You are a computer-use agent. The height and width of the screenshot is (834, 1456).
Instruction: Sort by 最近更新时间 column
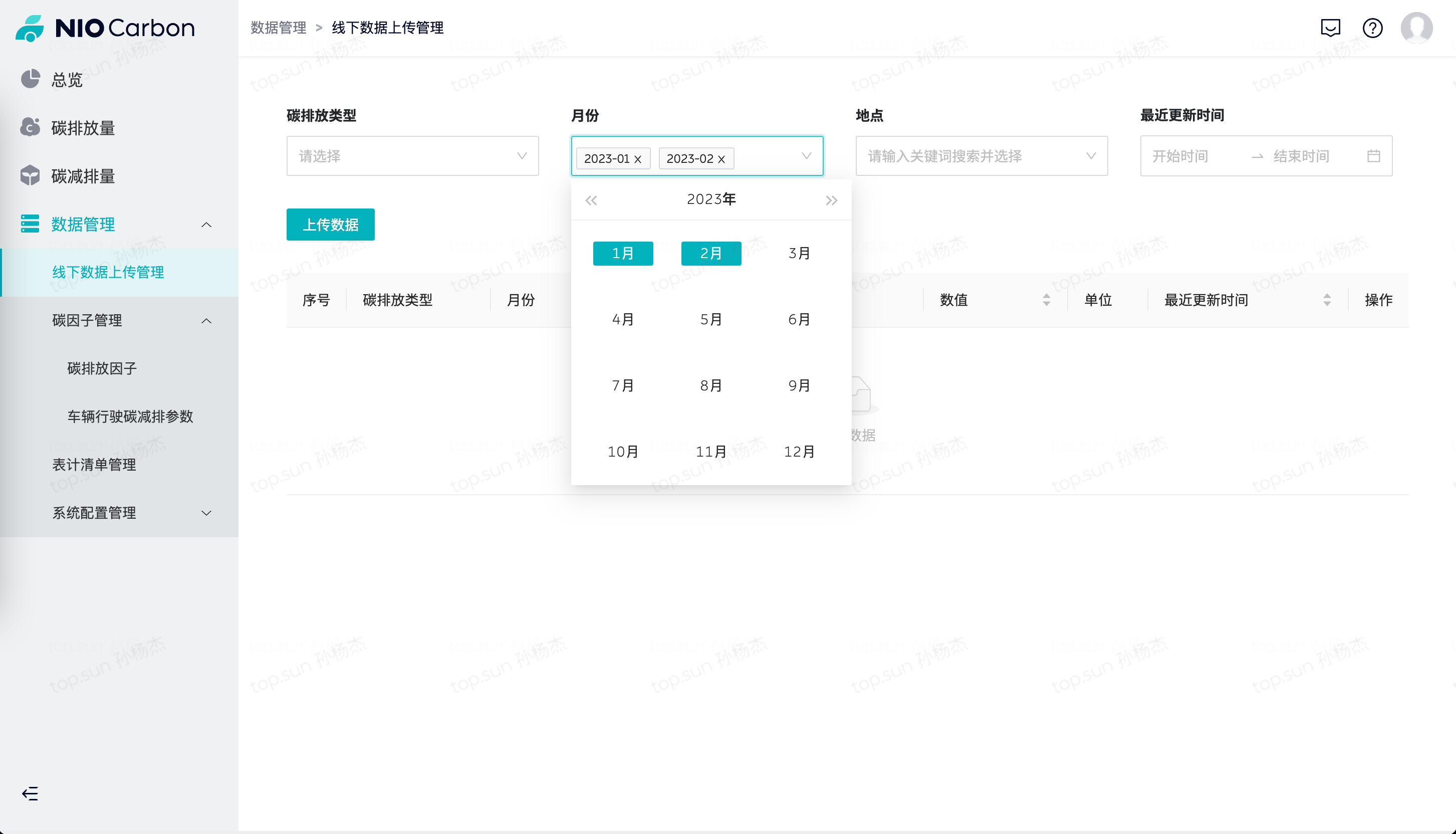point(1327,300)
